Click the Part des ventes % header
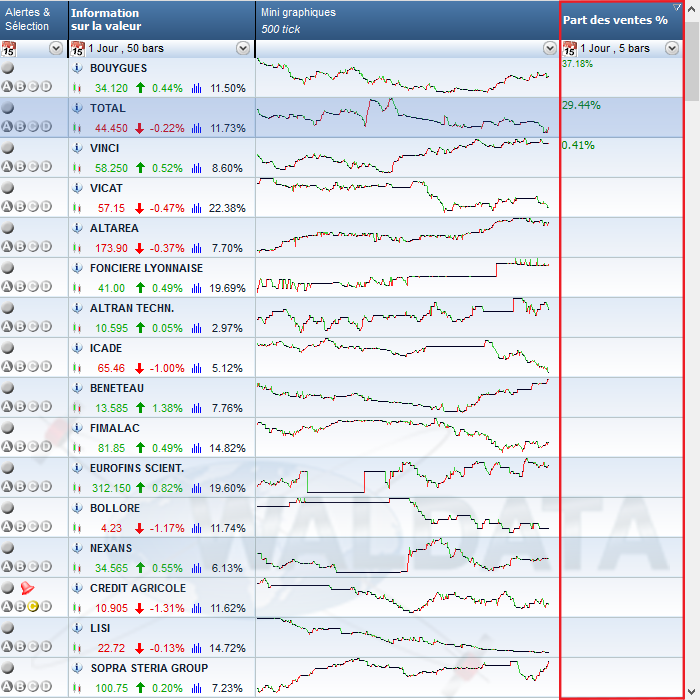700x700 pixels. 622,20
